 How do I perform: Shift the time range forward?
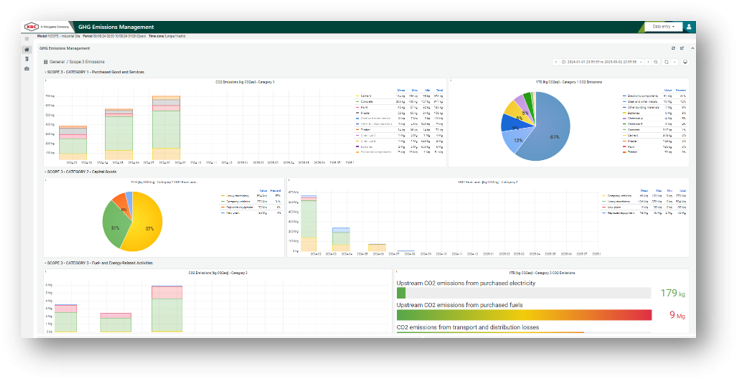(x=648, y=62)
